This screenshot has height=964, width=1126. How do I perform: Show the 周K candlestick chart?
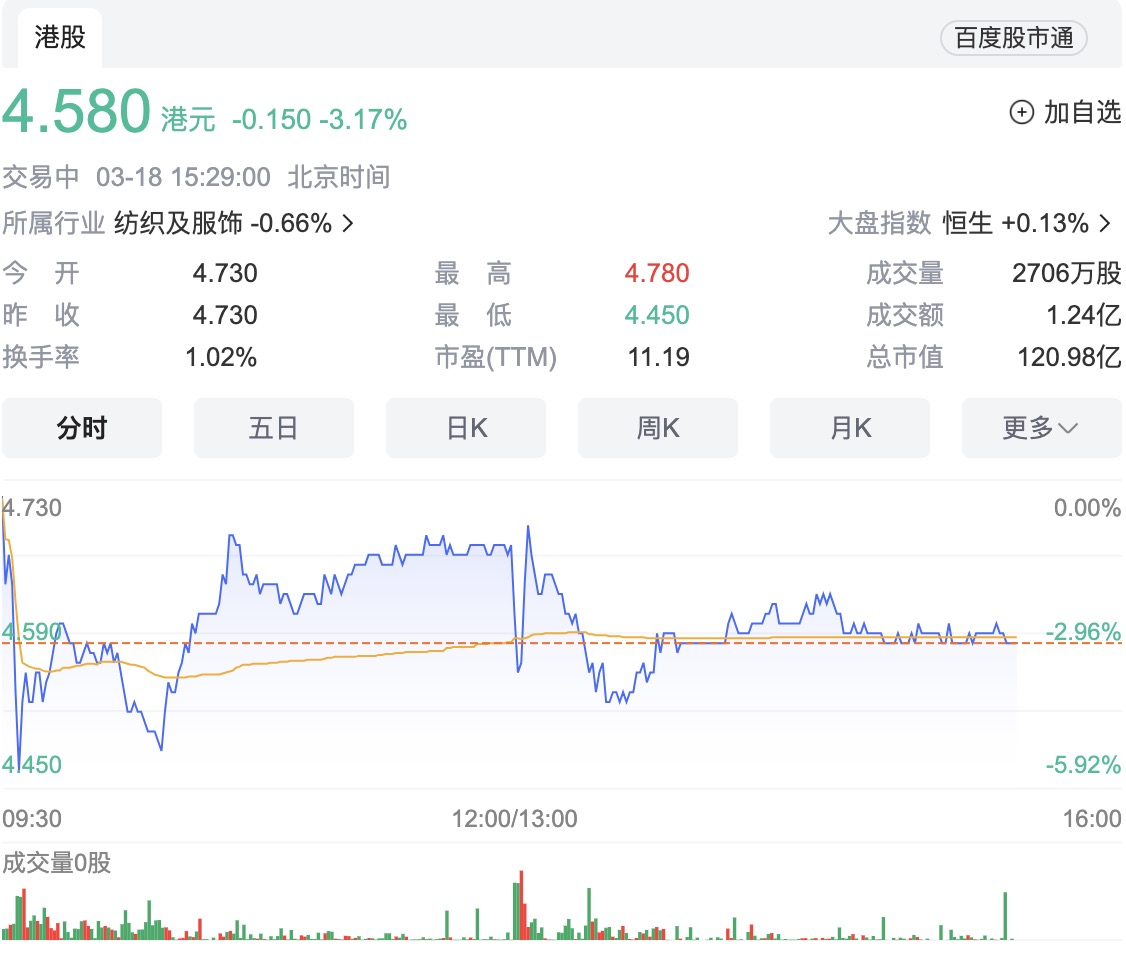tap(658, 428)
